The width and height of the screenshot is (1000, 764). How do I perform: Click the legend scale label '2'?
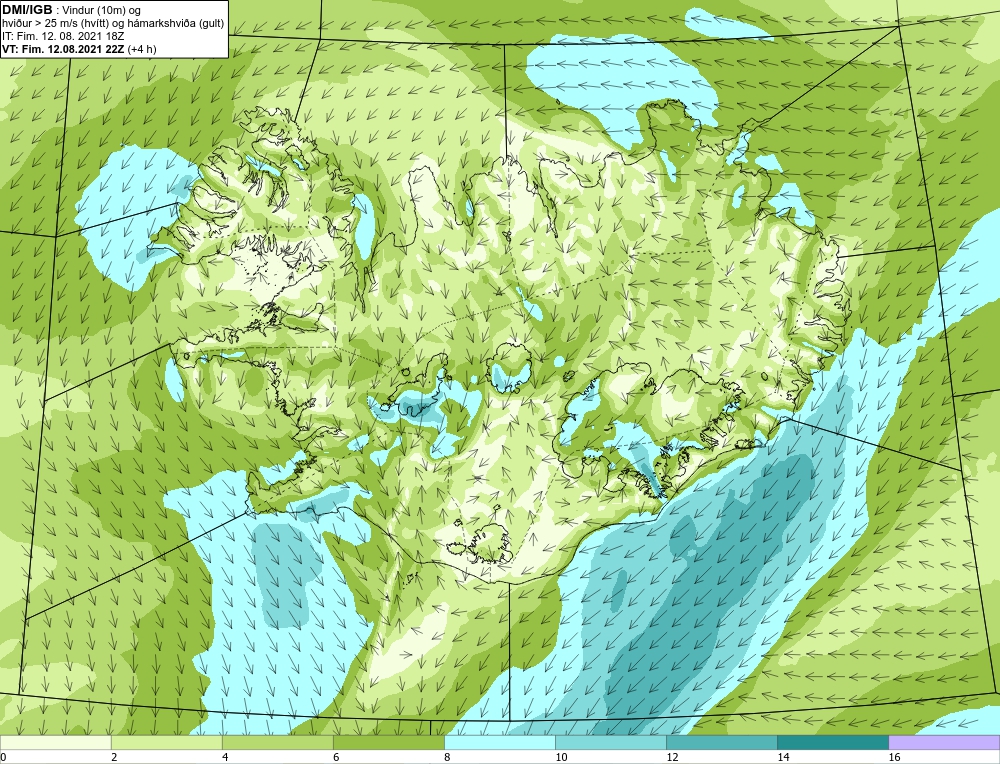coord(114,757)
